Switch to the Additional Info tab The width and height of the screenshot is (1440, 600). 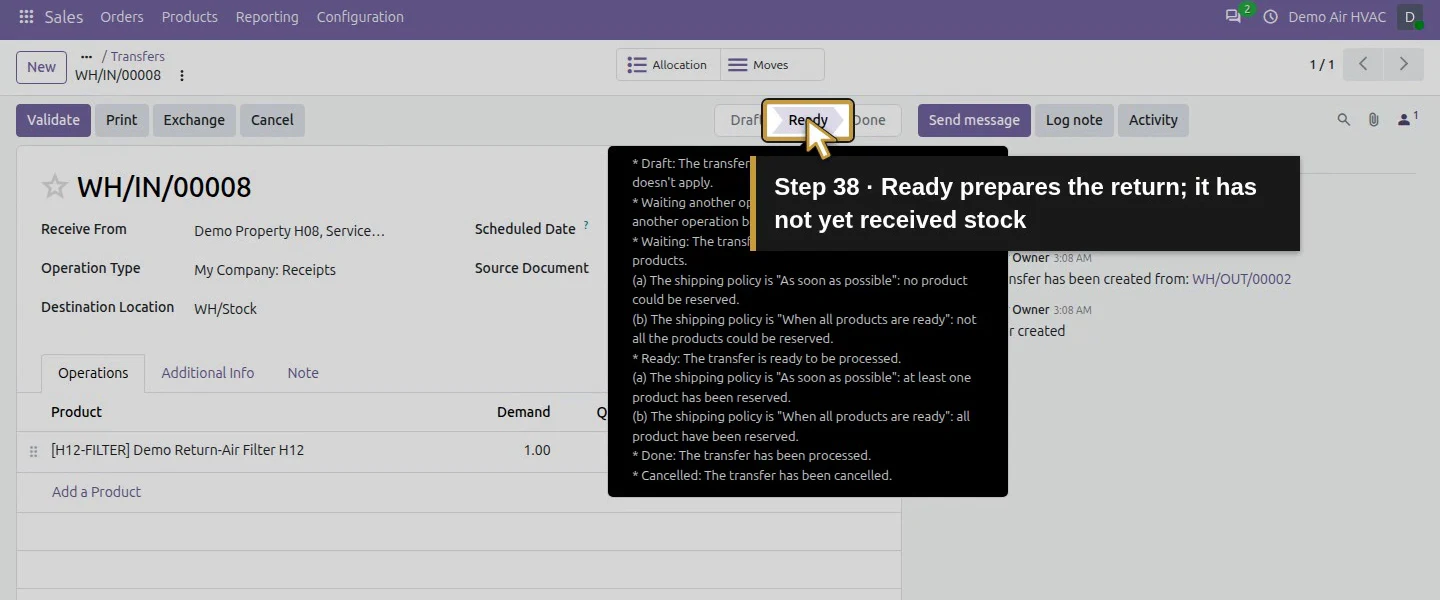pyautogui.click(x=208, y=373)
